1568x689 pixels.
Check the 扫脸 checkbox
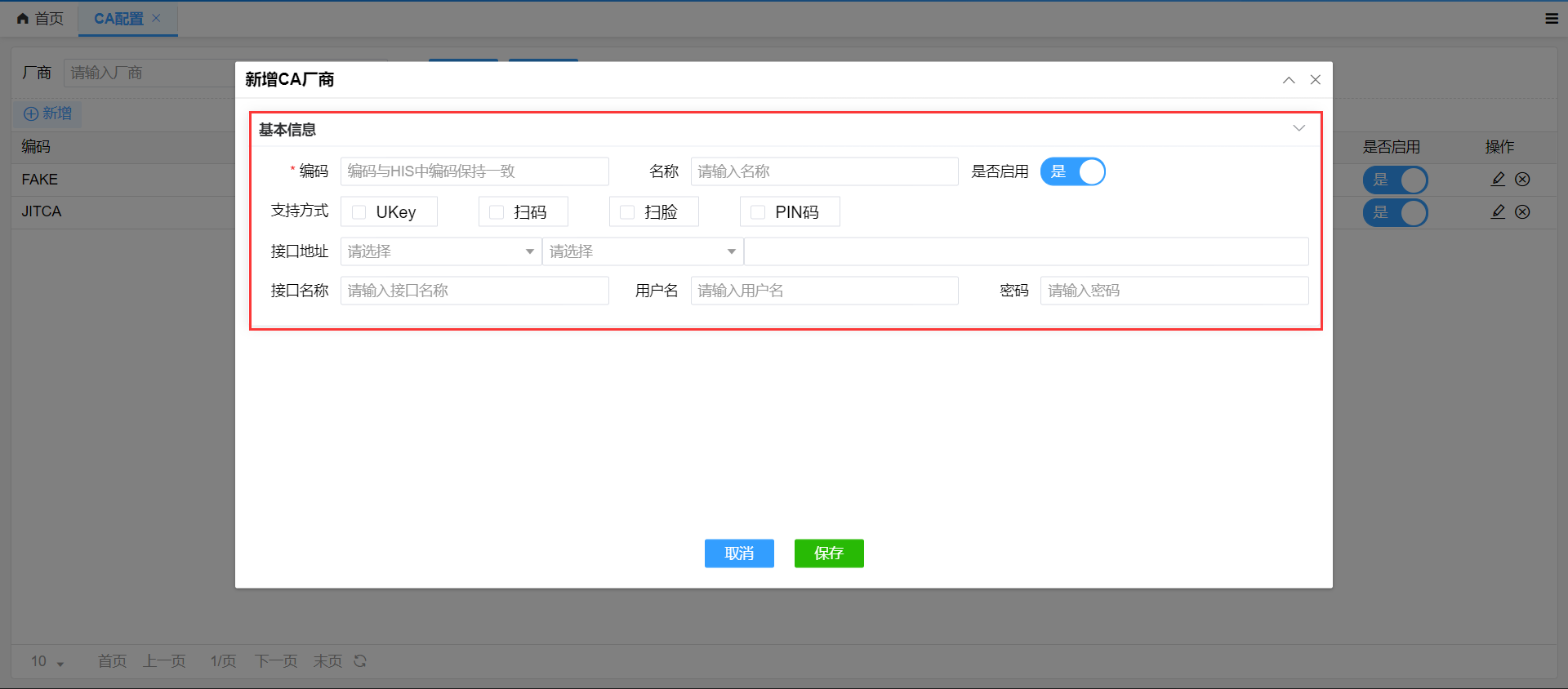[627, 212]
